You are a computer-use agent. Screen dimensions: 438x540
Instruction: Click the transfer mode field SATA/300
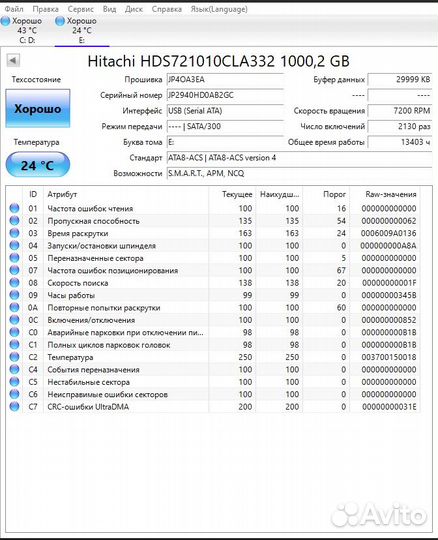(225, 126)
